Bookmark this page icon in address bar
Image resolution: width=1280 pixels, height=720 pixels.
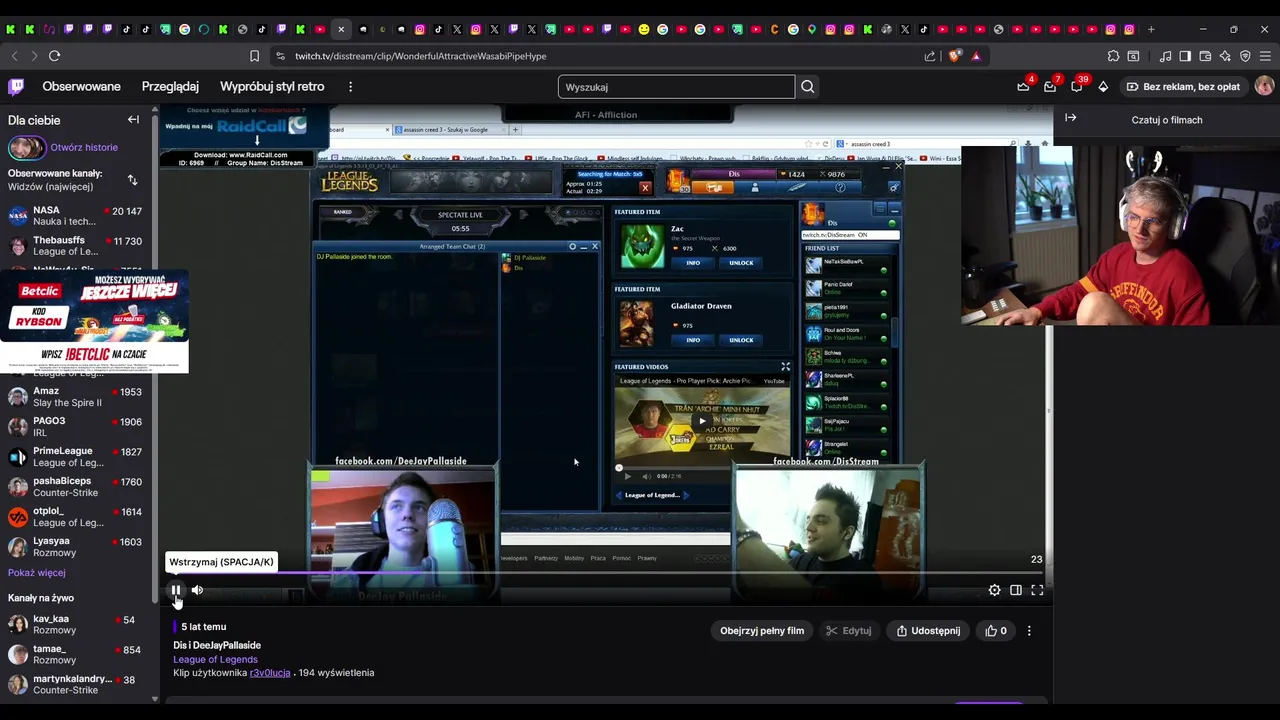[x=254, y=56]
